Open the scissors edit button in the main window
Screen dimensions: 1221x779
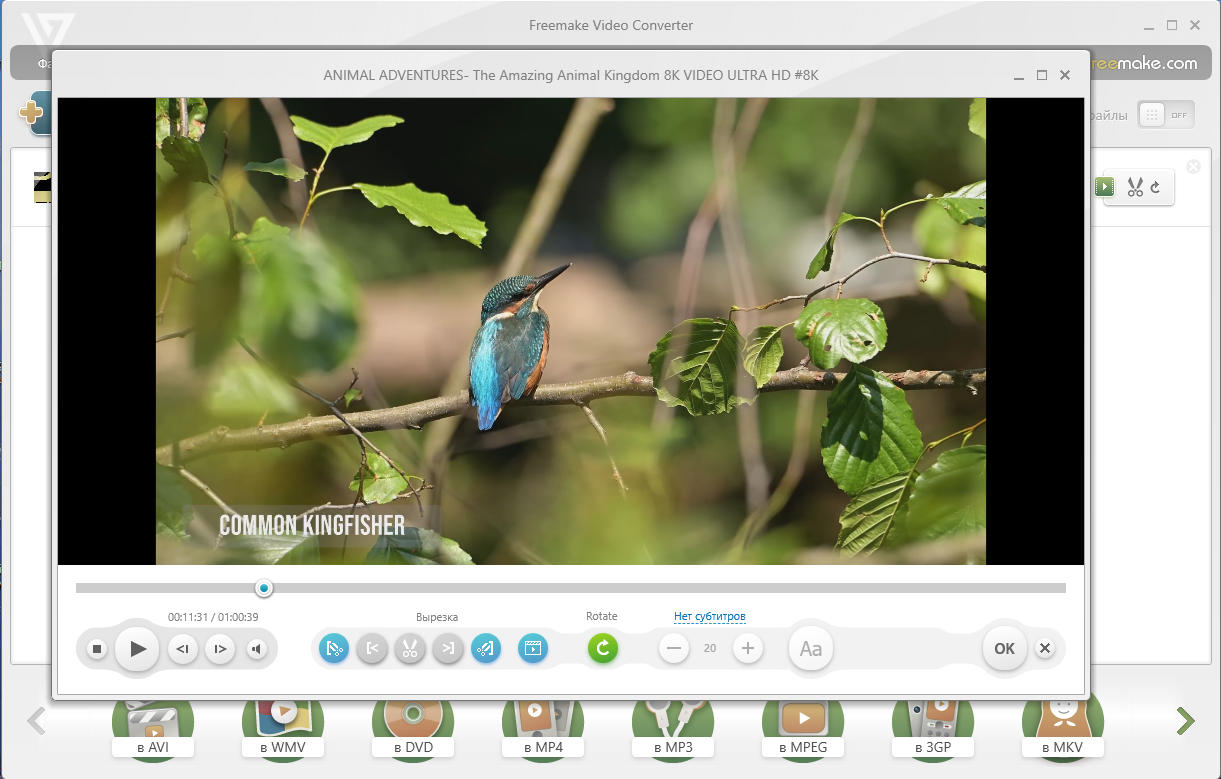coord(1144,187)
